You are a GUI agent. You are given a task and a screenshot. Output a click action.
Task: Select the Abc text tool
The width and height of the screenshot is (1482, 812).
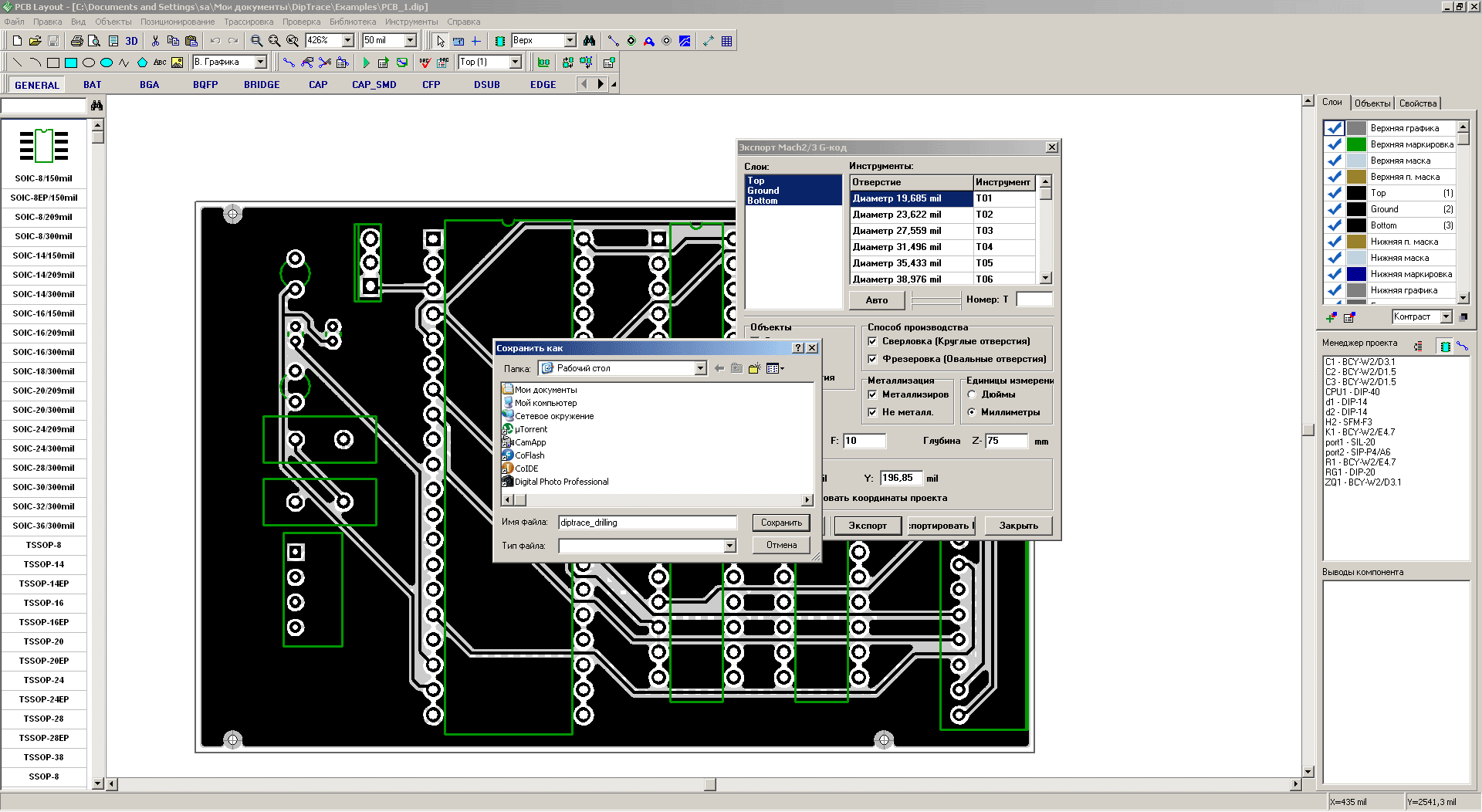160,63
